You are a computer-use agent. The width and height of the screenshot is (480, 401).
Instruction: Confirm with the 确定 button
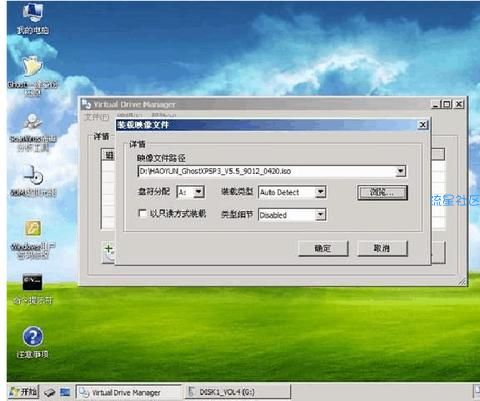tap(323, 248)
